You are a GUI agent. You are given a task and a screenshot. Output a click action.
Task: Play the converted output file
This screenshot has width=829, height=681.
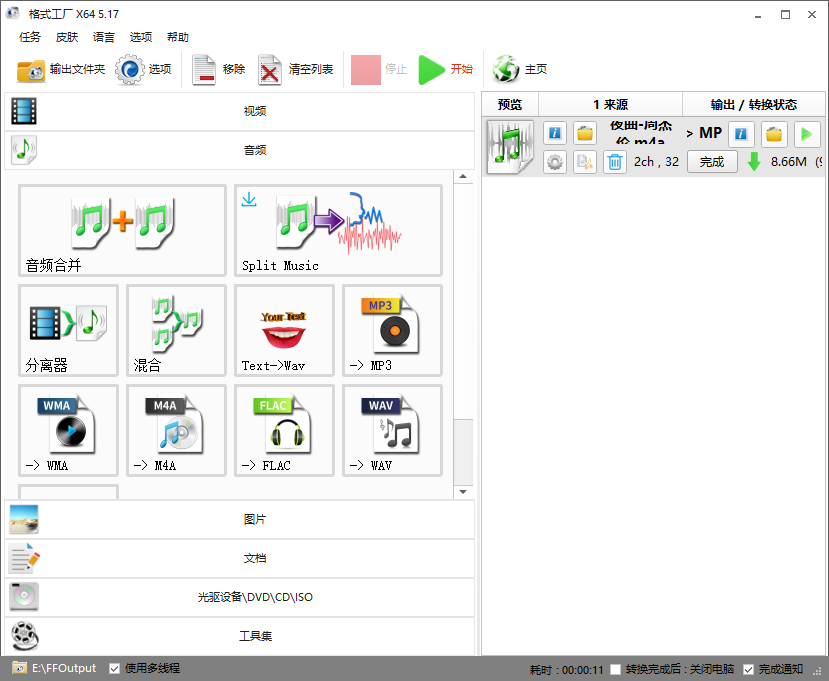click(805, 133)
